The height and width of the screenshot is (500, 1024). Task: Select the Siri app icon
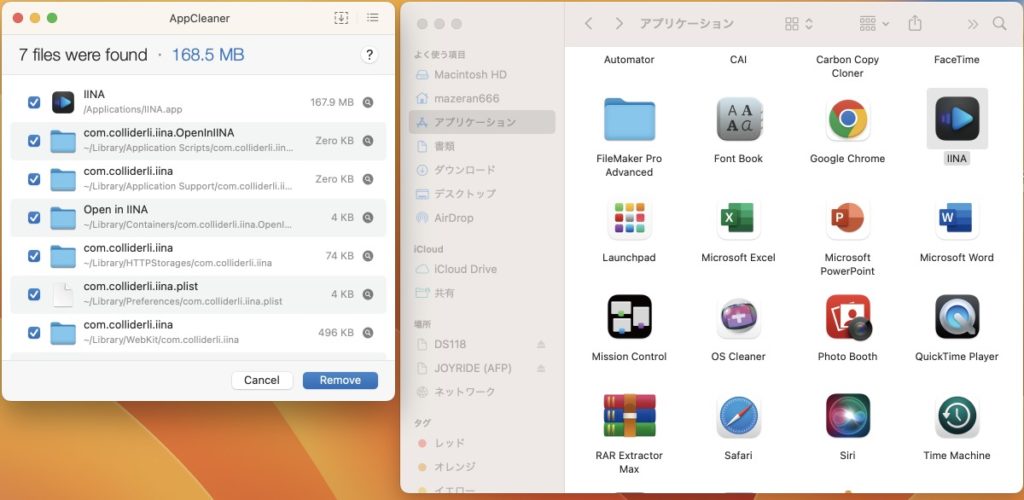click(x=848, y=416)
